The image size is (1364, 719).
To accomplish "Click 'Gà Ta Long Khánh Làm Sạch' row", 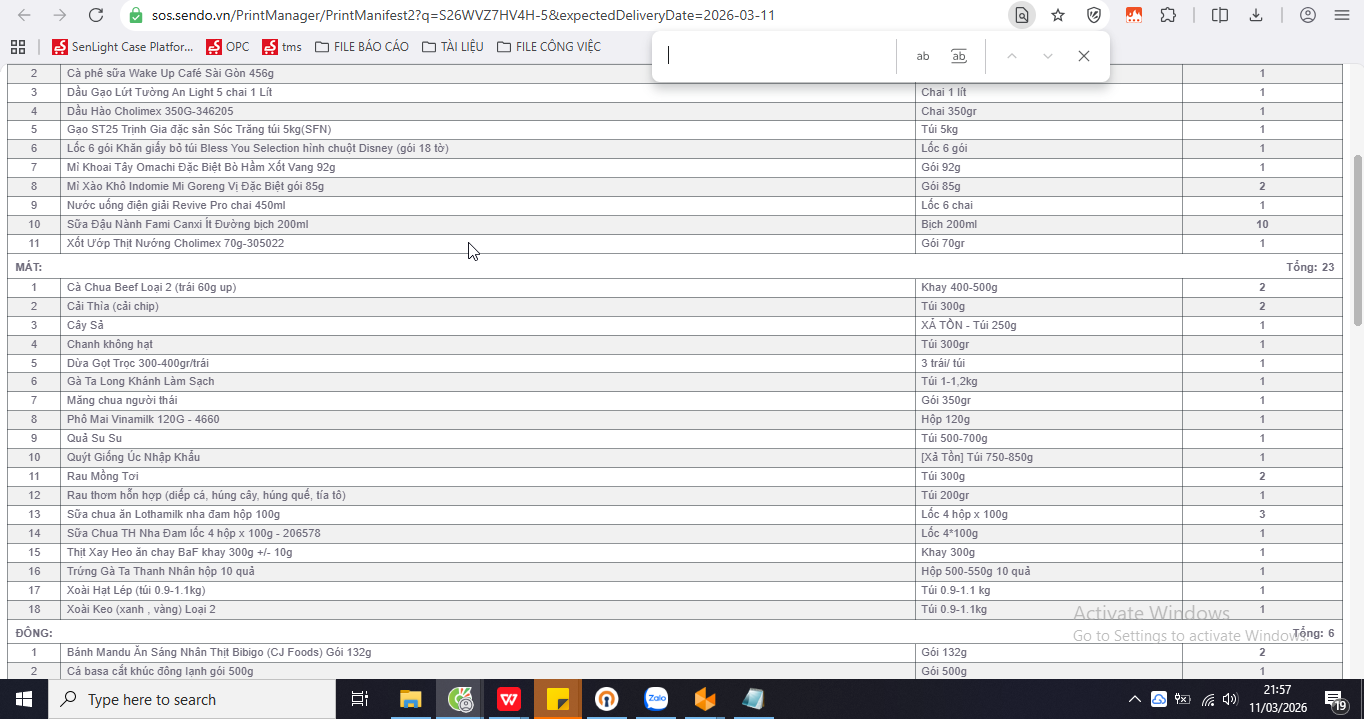I will click(x=675, y=381).
